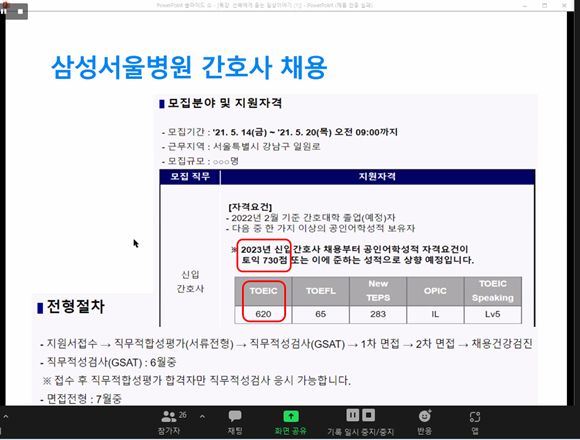Viewport: 580px width, 440px height.
Task: Click the 620 score cell
Action: (x=263, y=314)
